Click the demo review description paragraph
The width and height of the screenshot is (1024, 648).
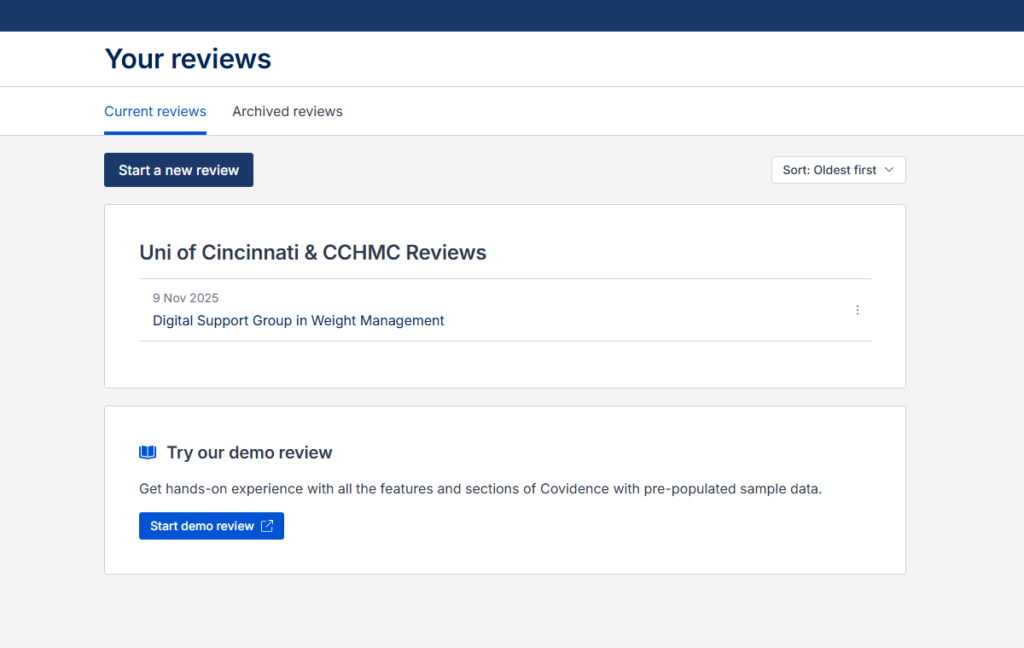pos(480,489)
